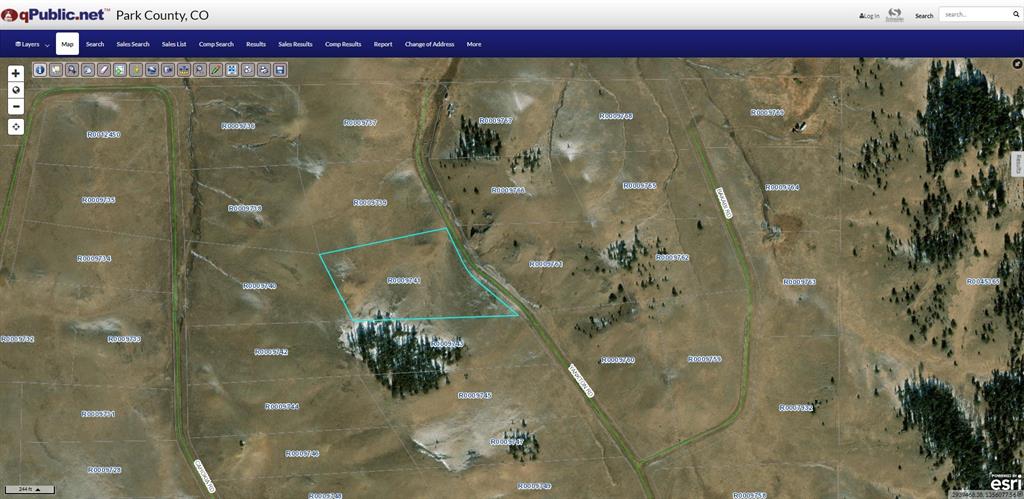Click the magnifier zoom-to-selection tool
The image size is (1024, 499).
point(200,70)
